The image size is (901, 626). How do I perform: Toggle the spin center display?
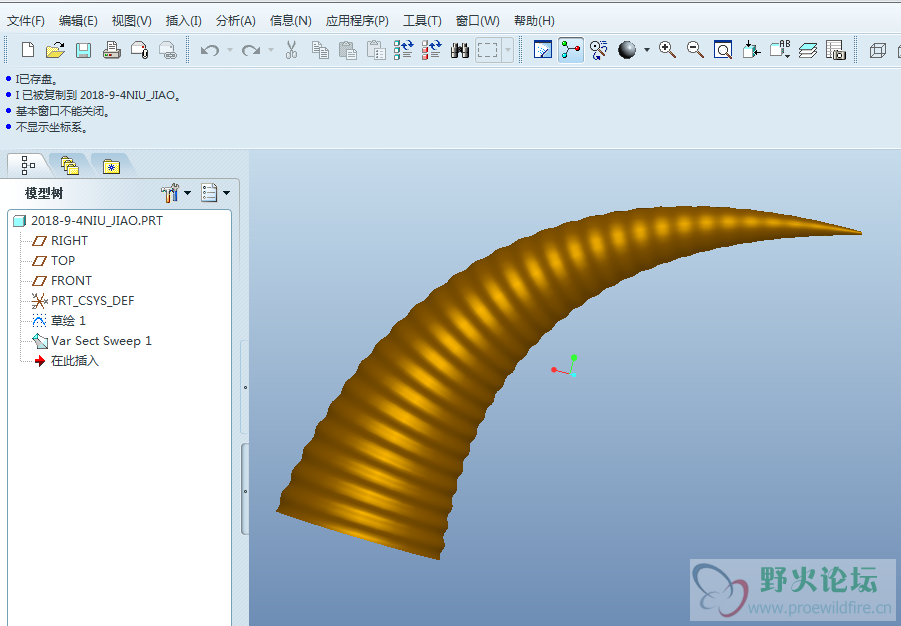(x=571, y=50)
